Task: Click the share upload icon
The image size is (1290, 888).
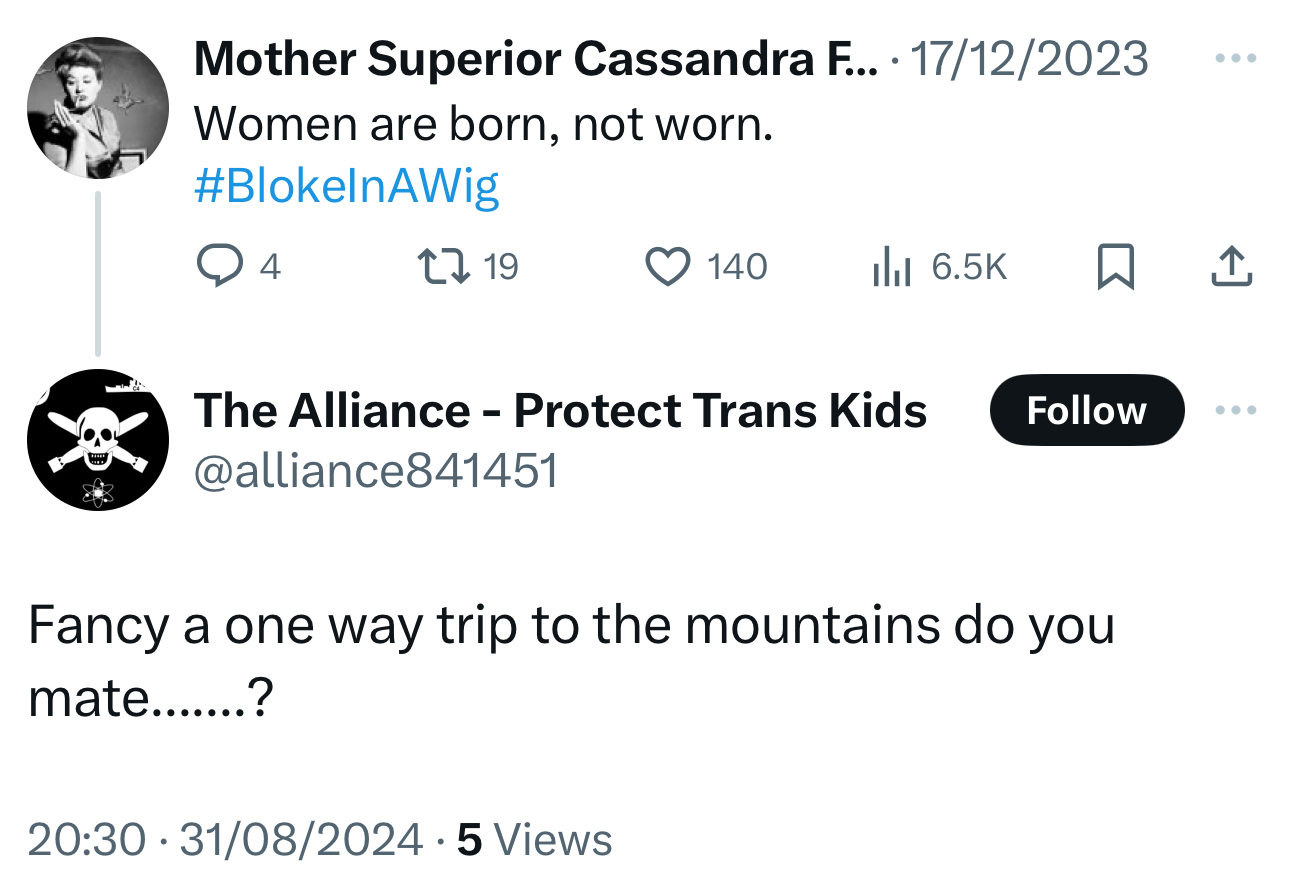Action: tap(1231, 266)
